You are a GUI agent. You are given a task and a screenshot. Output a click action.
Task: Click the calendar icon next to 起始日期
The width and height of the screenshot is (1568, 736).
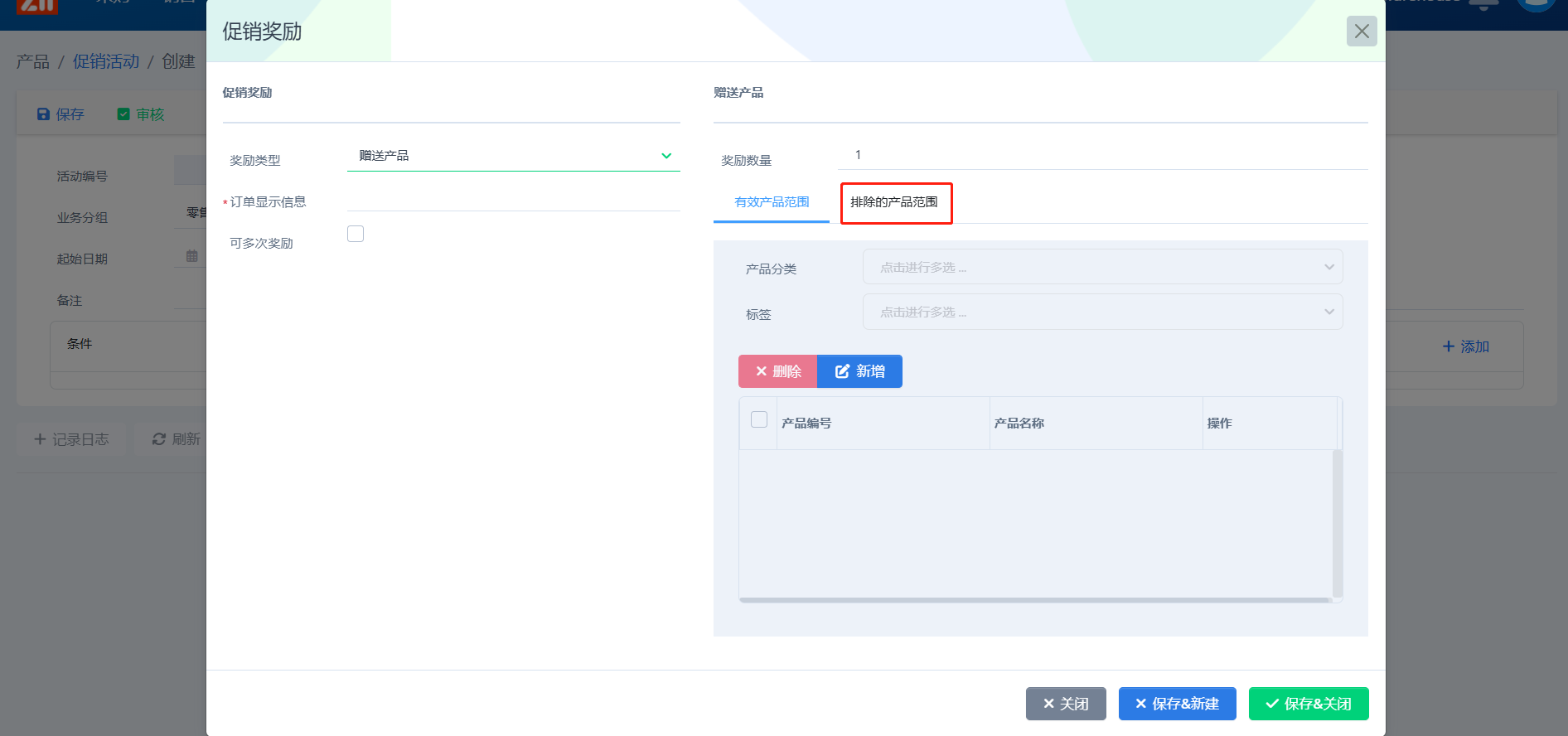coord(192,256)
